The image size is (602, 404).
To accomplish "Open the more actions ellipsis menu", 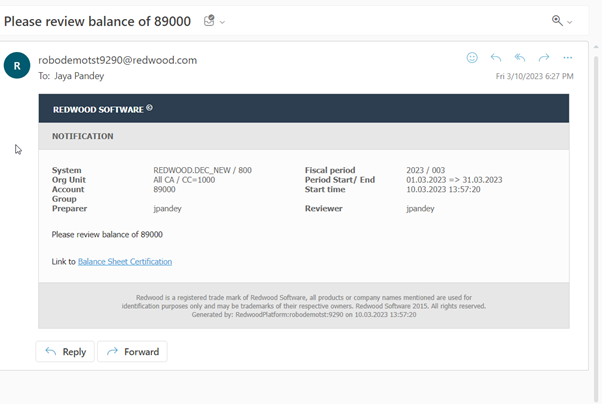I will 567,58.
